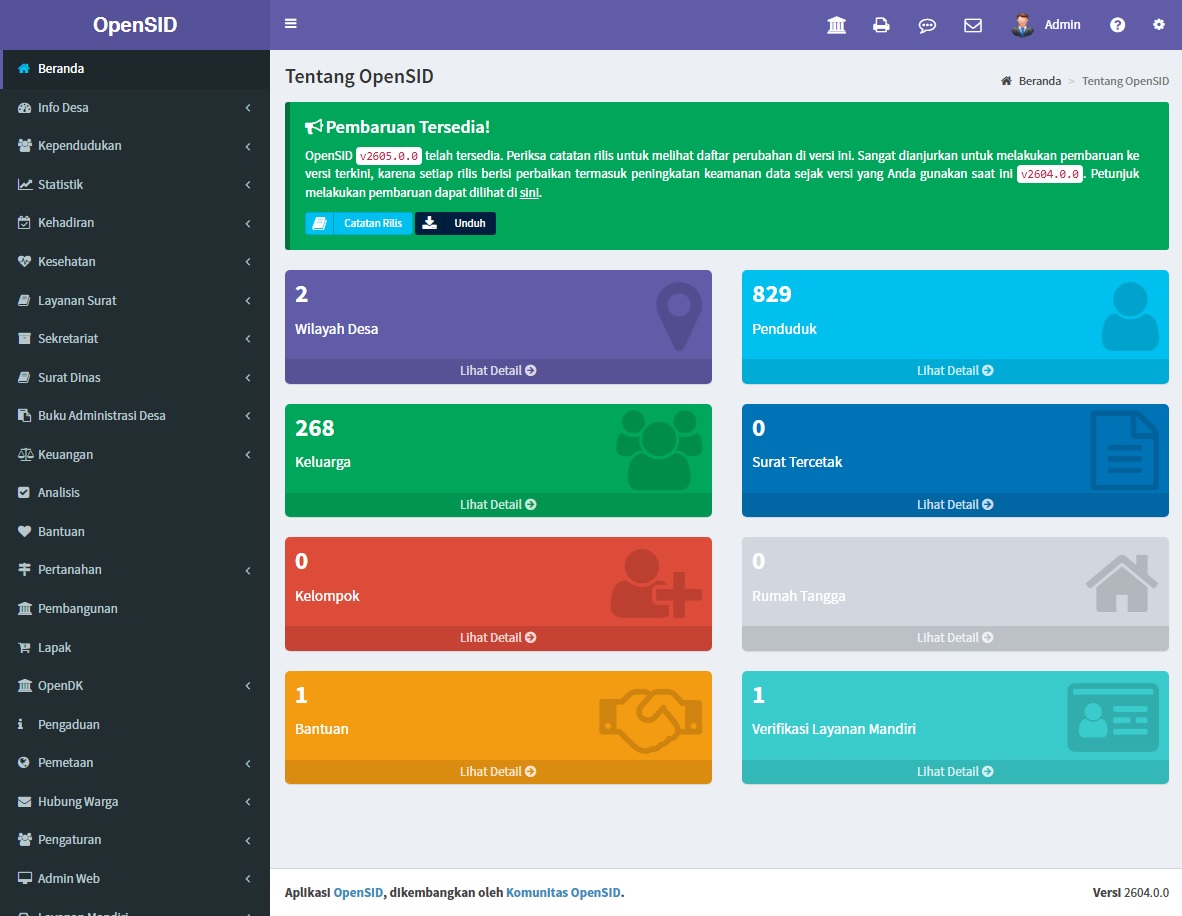The height and width of the screenshot is (916, 1182).
Task: Follow the 'sini' update instructions link
Action: (x=529, y=193)
